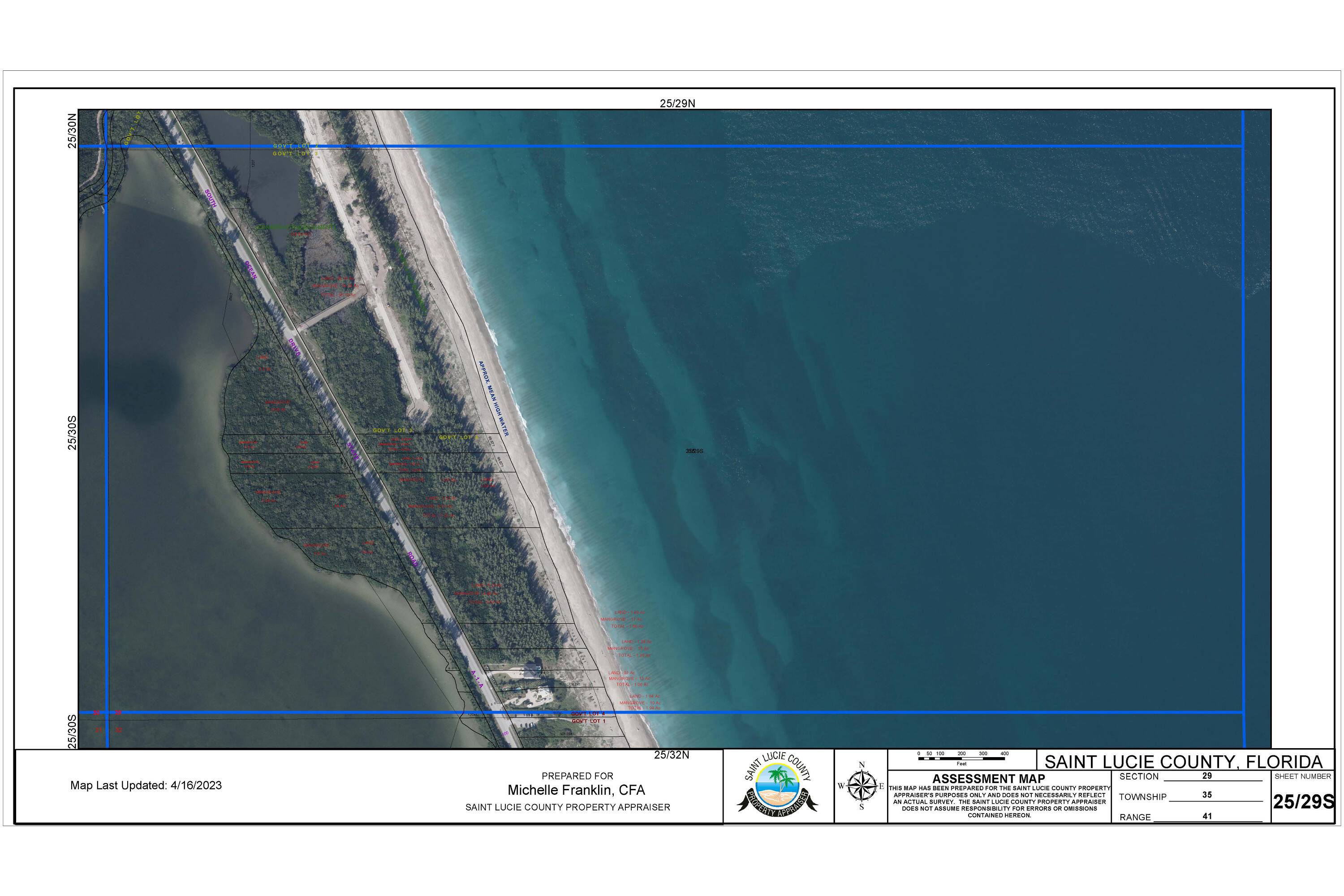Click the 25/29S sheet number
This screenshot has height=896, width=1344.
(x=1303, y=802)
